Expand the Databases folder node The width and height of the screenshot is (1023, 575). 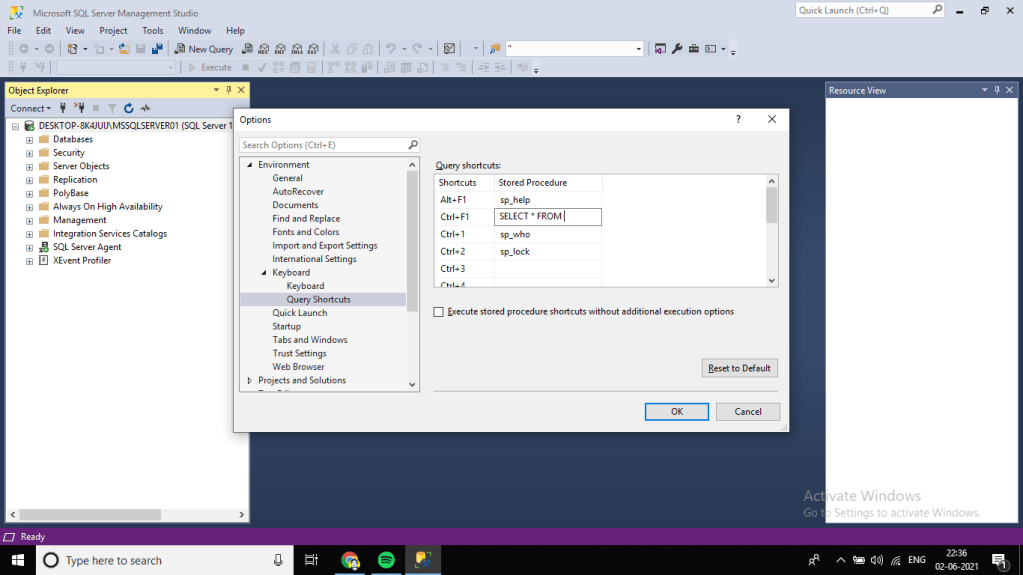30,140
